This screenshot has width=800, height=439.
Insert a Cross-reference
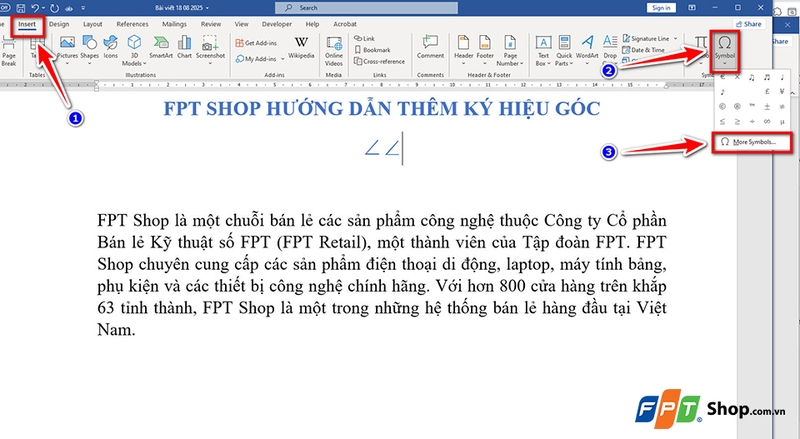[380, 61]
